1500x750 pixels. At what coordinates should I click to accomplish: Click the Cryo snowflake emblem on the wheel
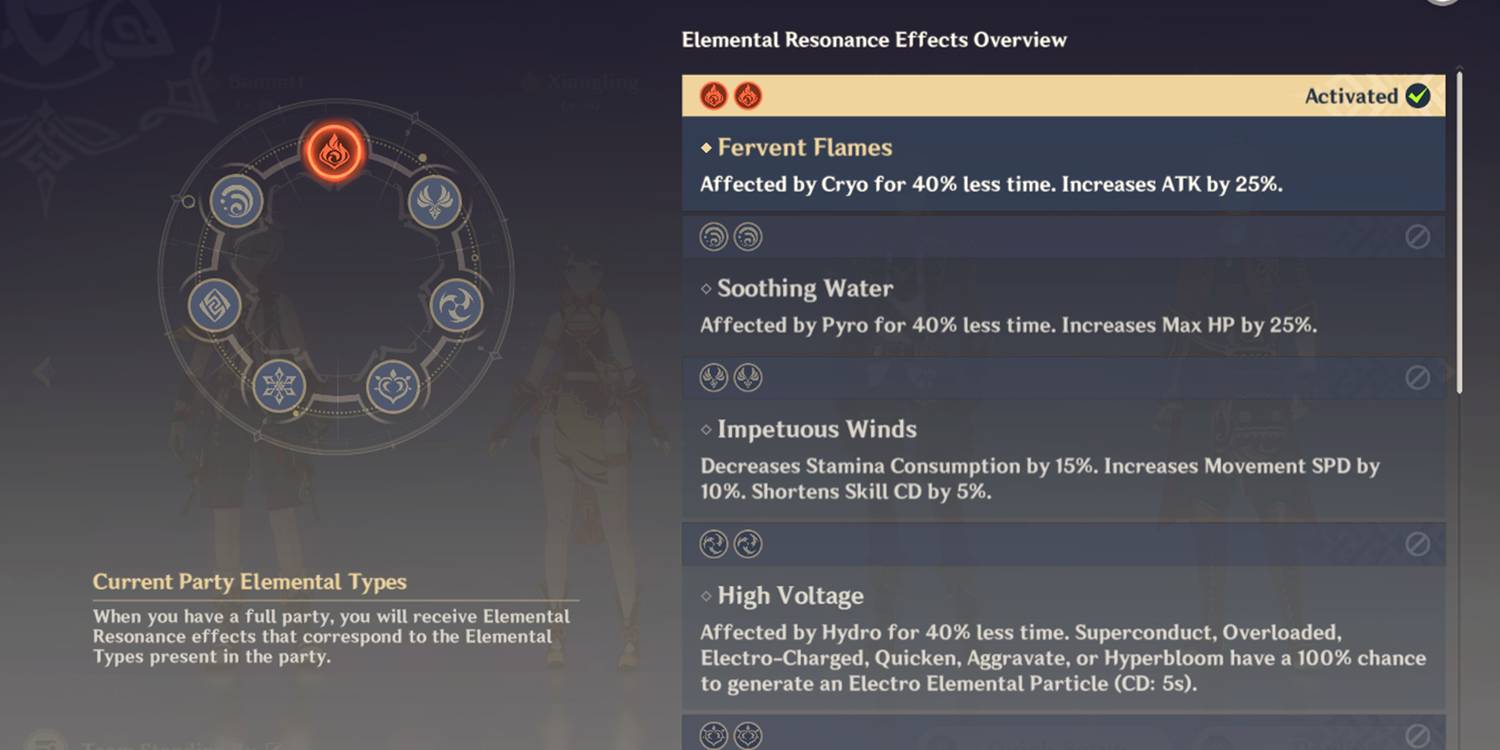pyautogui.click(x=279, y=387)
